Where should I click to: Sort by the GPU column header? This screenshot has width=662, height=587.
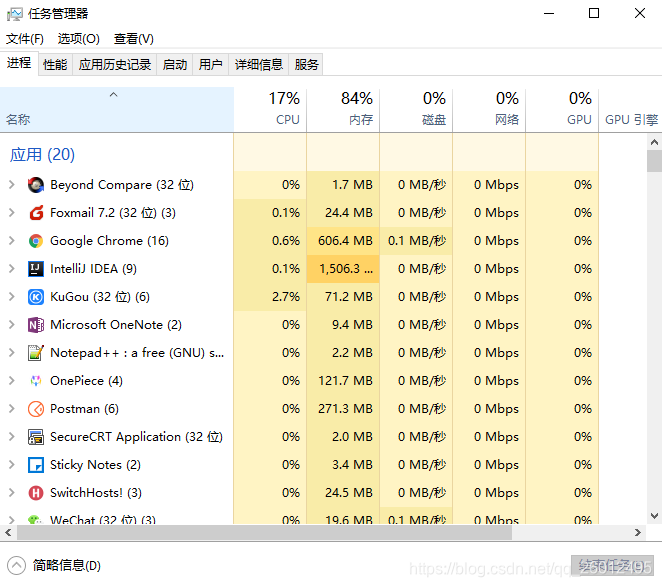pos(562,109)
